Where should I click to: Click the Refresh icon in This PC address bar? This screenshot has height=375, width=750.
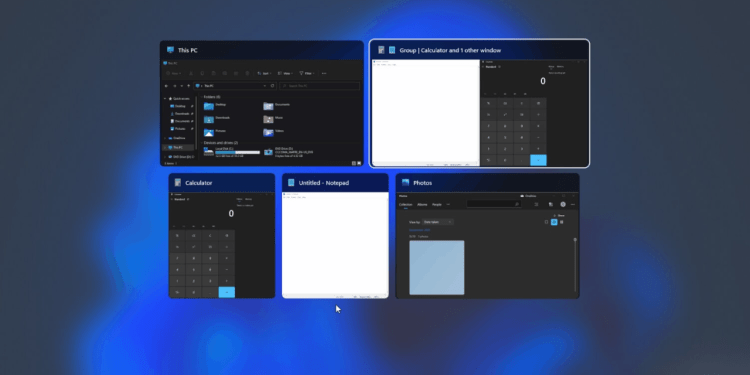pos(272,86)
